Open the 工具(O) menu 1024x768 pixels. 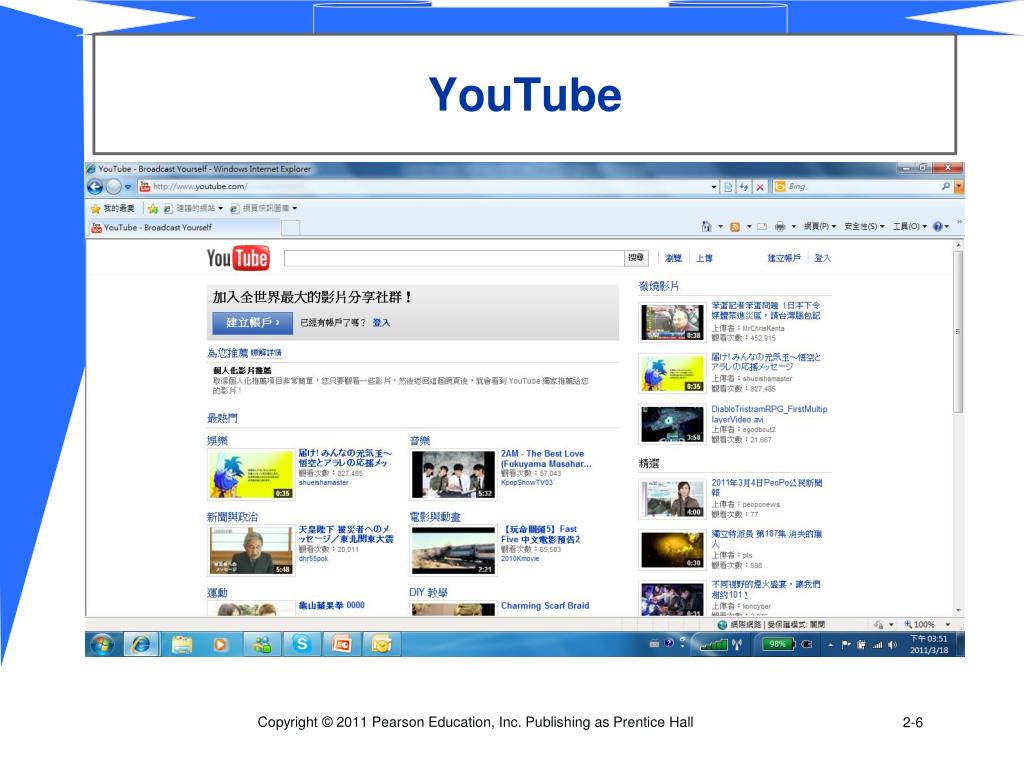click(x=910, y=227)
